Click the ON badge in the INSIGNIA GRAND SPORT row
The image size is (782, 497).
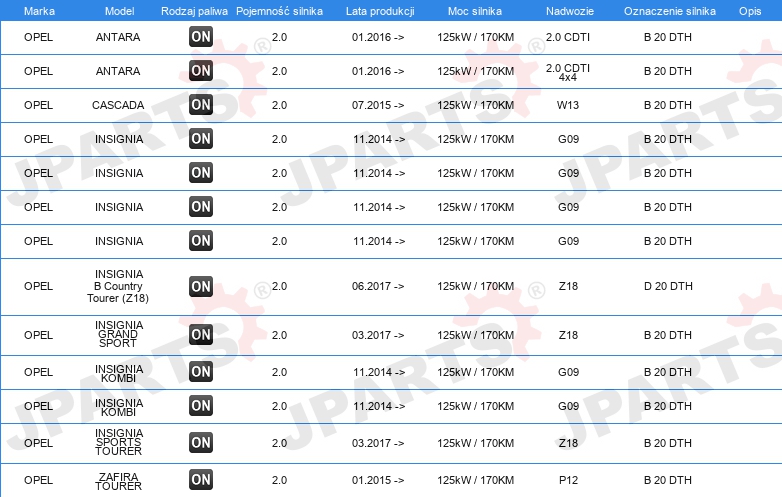pos(201,334)
